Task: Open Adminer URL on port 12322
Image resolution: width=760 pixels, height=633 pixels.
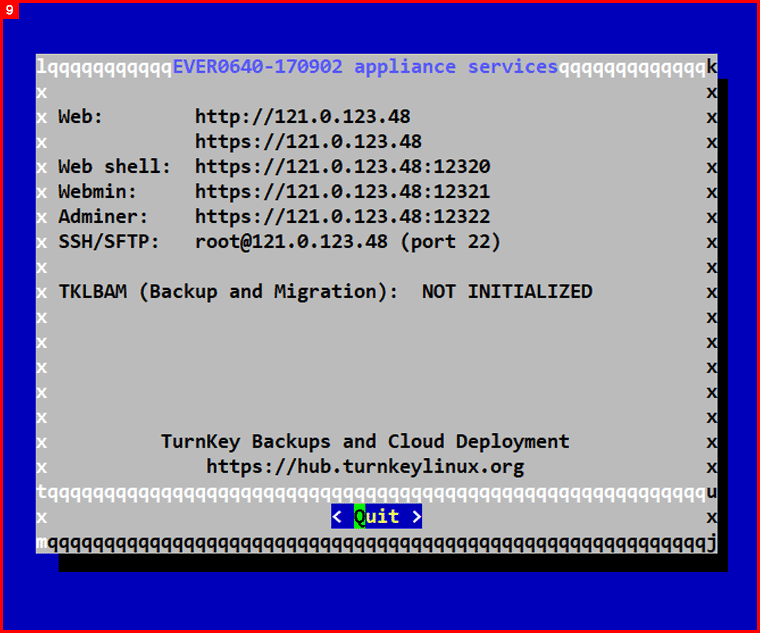Action: [x=342, y=217]
